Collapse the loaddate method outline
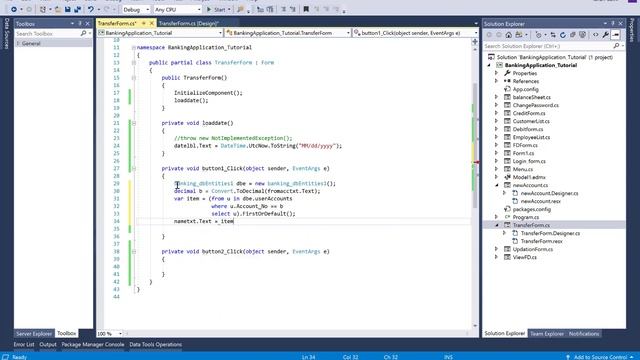The width and height of the screenshot is (640, 360). tap(134, 123)
